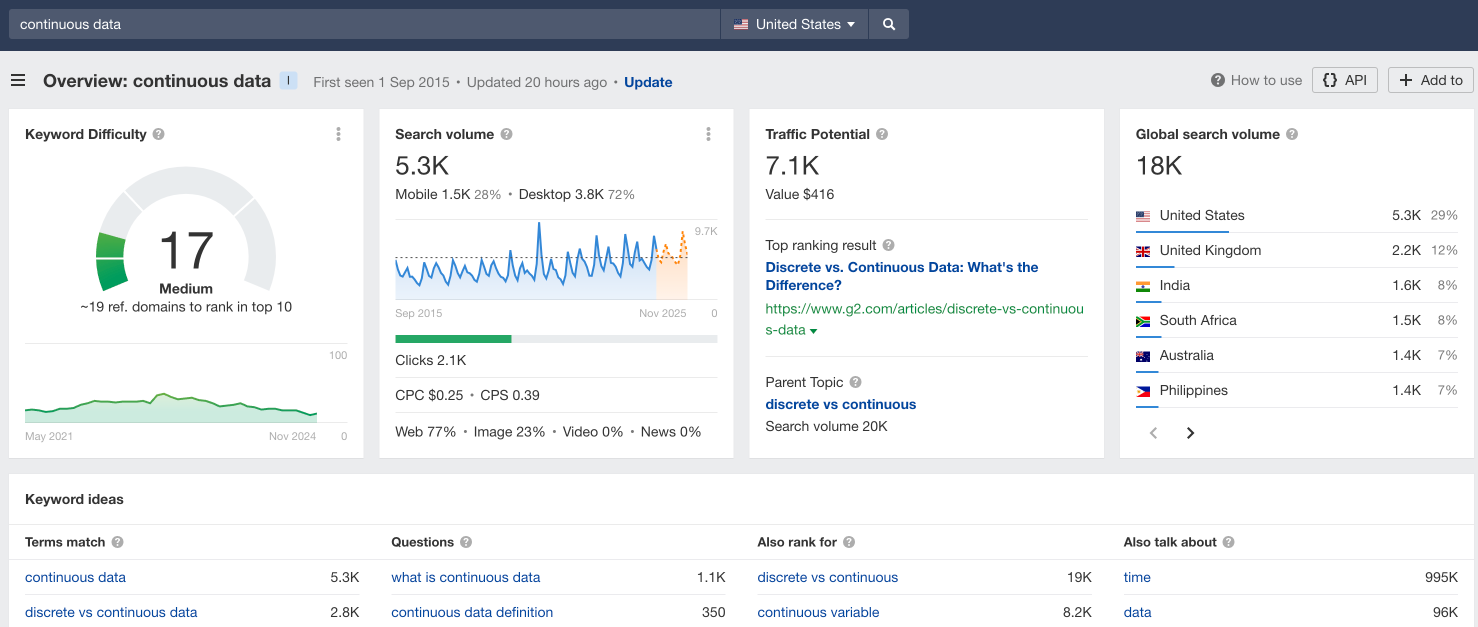Click Also rank for discrete vs continuous
This screenshot has height=627, width=1478.
(x=828, y=577)
